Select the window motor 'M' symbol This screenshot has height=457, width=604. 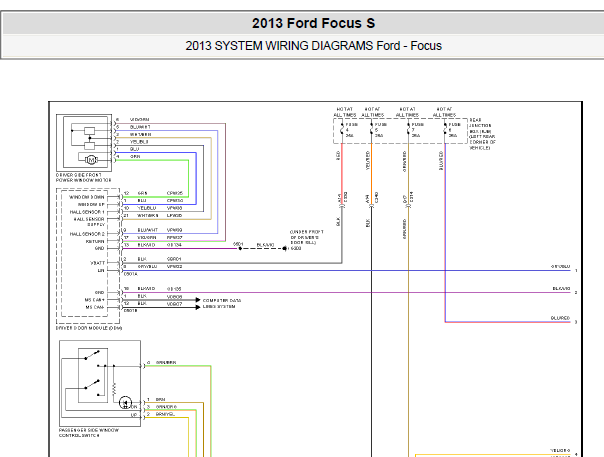click(91, 160)
